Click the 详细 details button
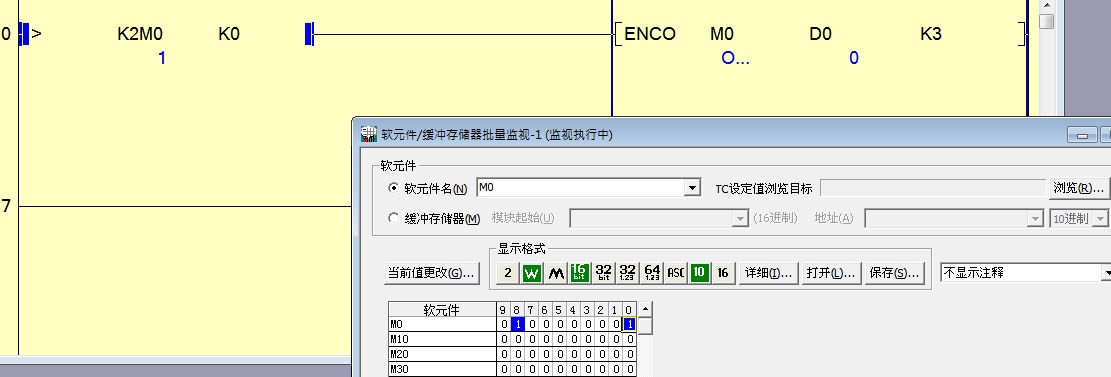The image size is (1111, 377). (x=769, y=273)
